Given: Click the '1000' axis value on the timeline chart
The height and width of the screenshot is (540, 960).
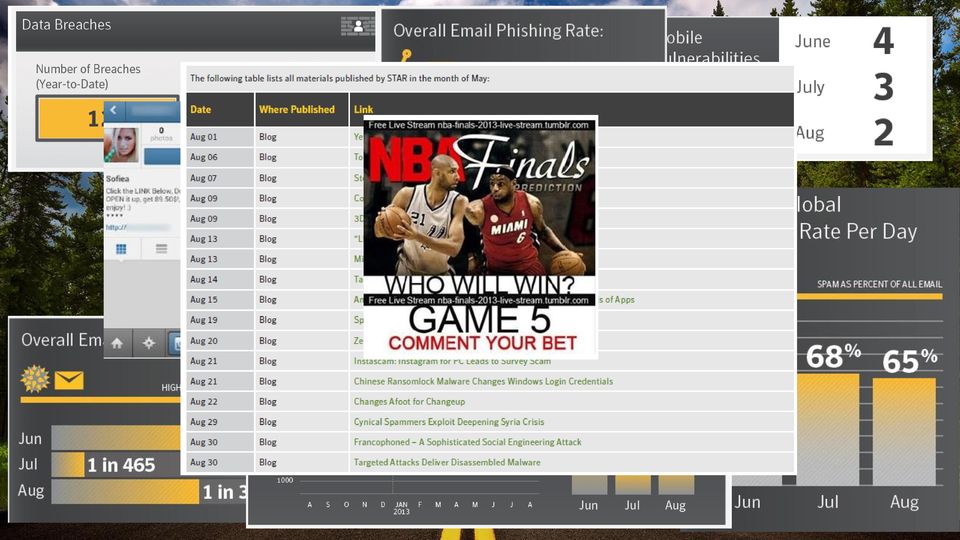Looking at the screenshot, I should (x=285, y=481).
